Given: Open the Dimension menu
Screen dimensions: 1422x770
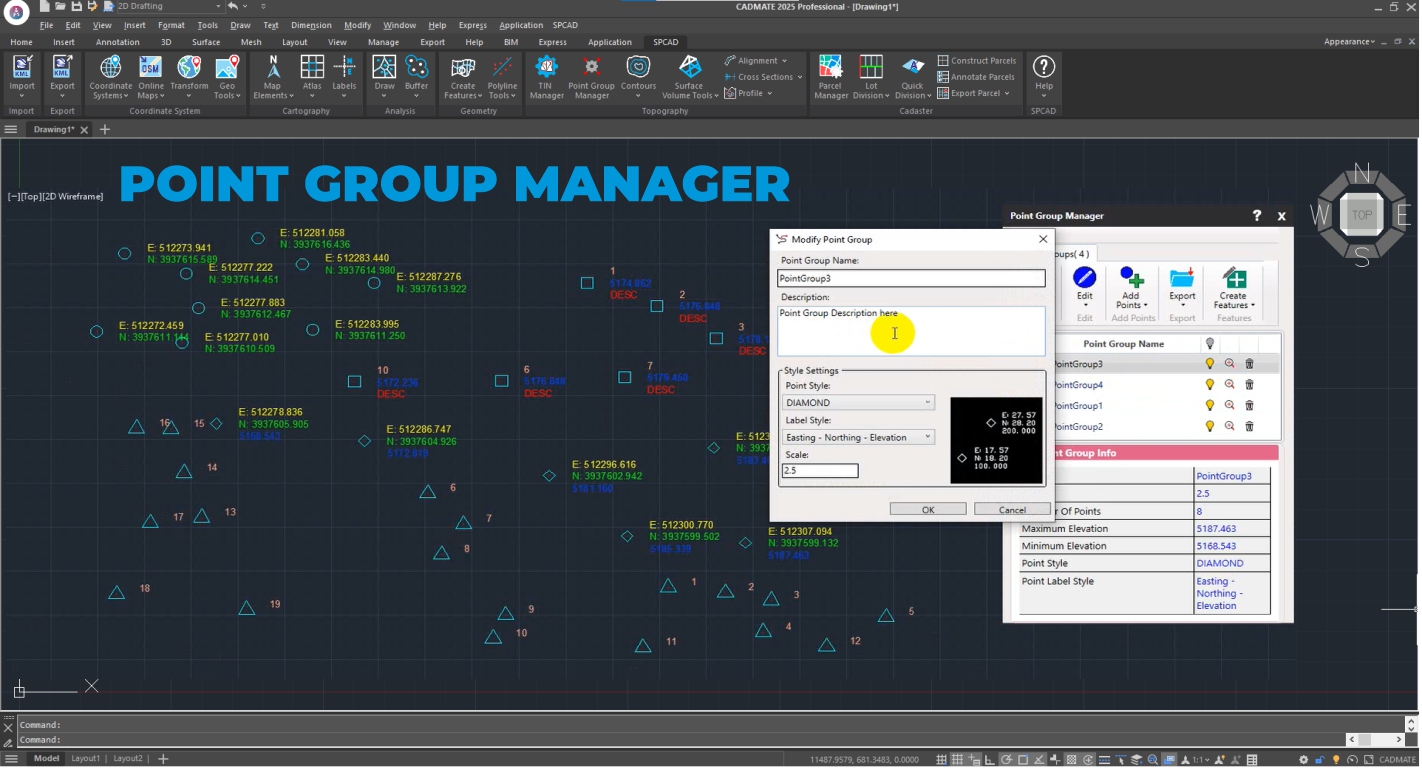Looking at the screenshot, I should (310, 25).
